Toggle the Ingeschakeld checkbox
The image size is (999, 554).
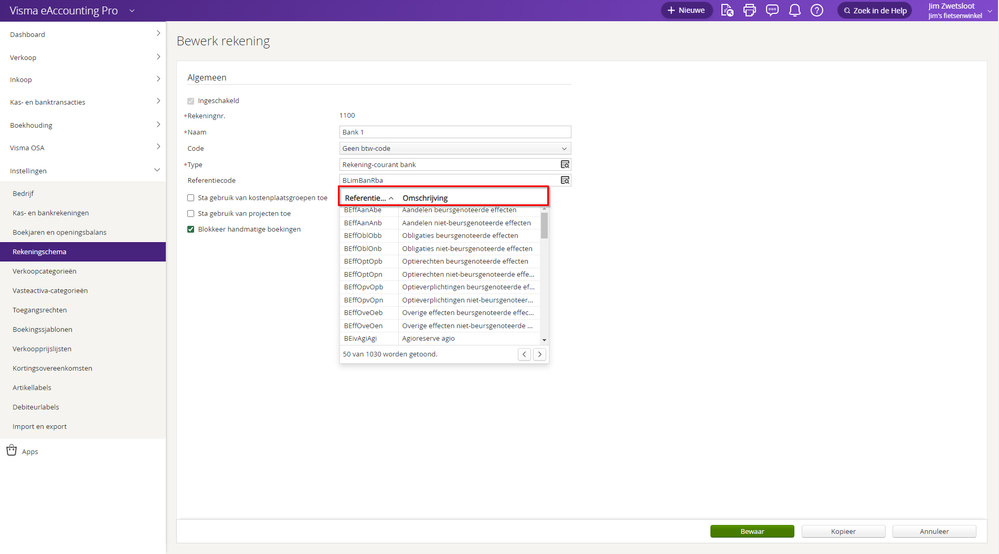pos(190,101)
